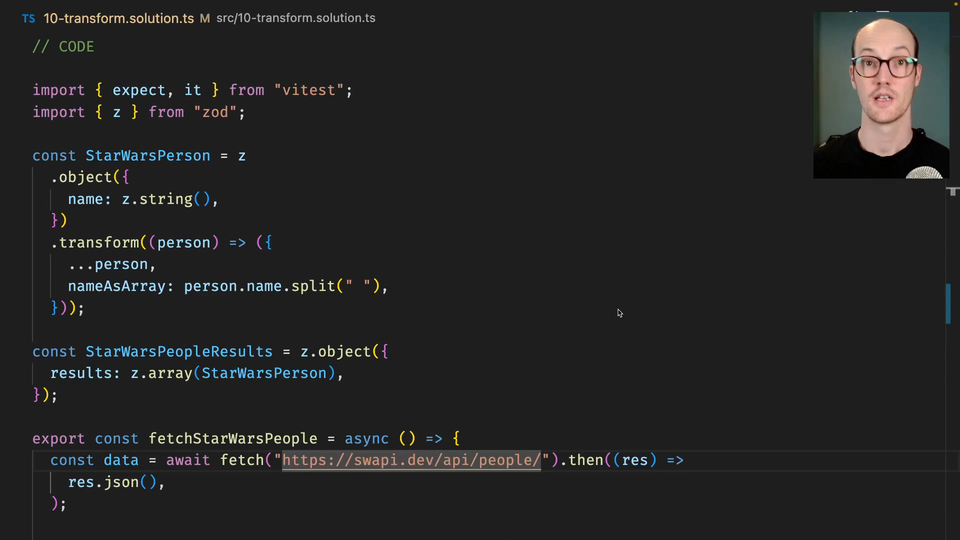
Task: Click the split method on person.name
Action: pyautogui.click(x=312, y=286)
